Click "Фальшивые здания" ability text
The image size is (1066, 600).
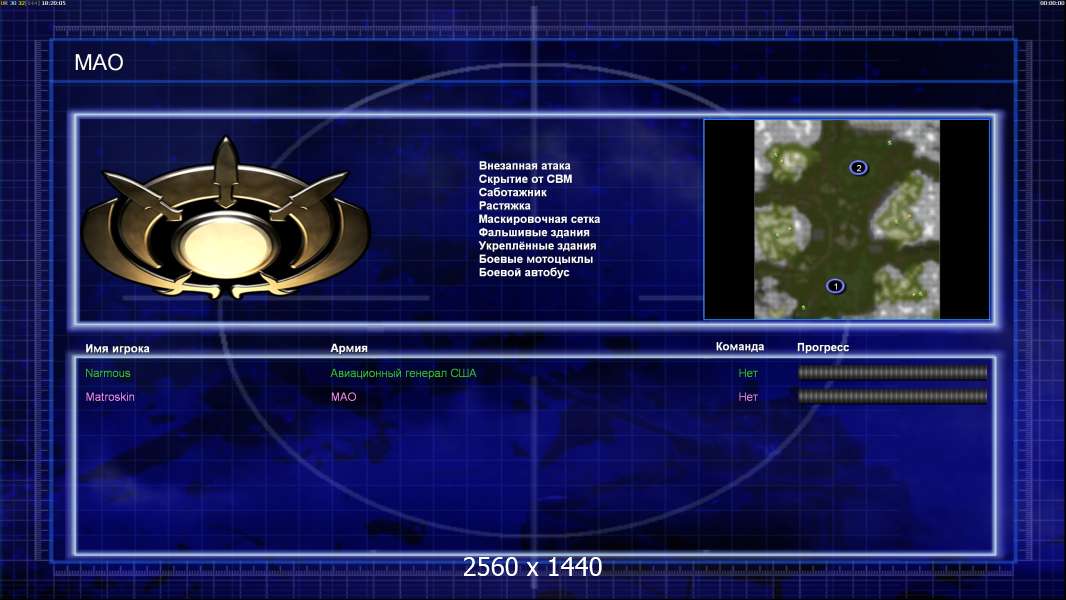pyautogui.click(x=534, y=232)
